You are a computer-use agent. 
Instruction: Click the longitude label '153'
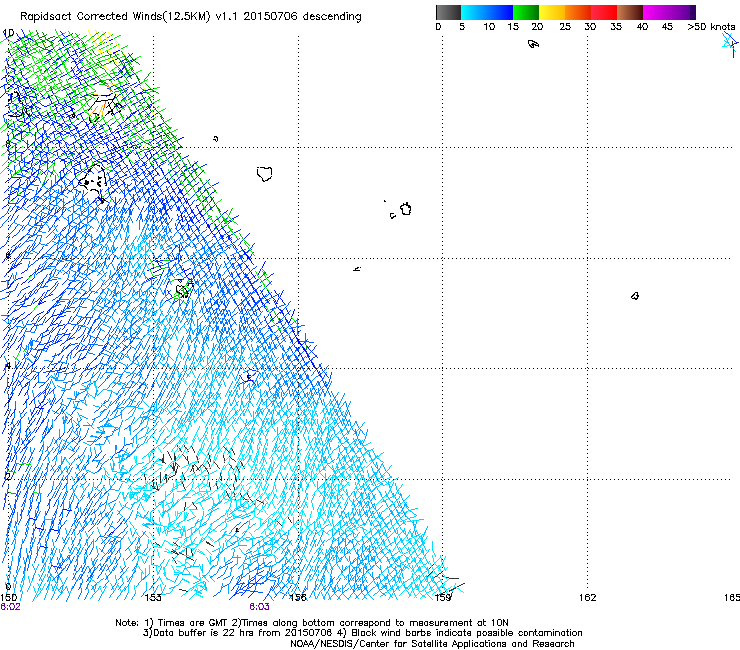pyautogui.click(x=153, y=598)
